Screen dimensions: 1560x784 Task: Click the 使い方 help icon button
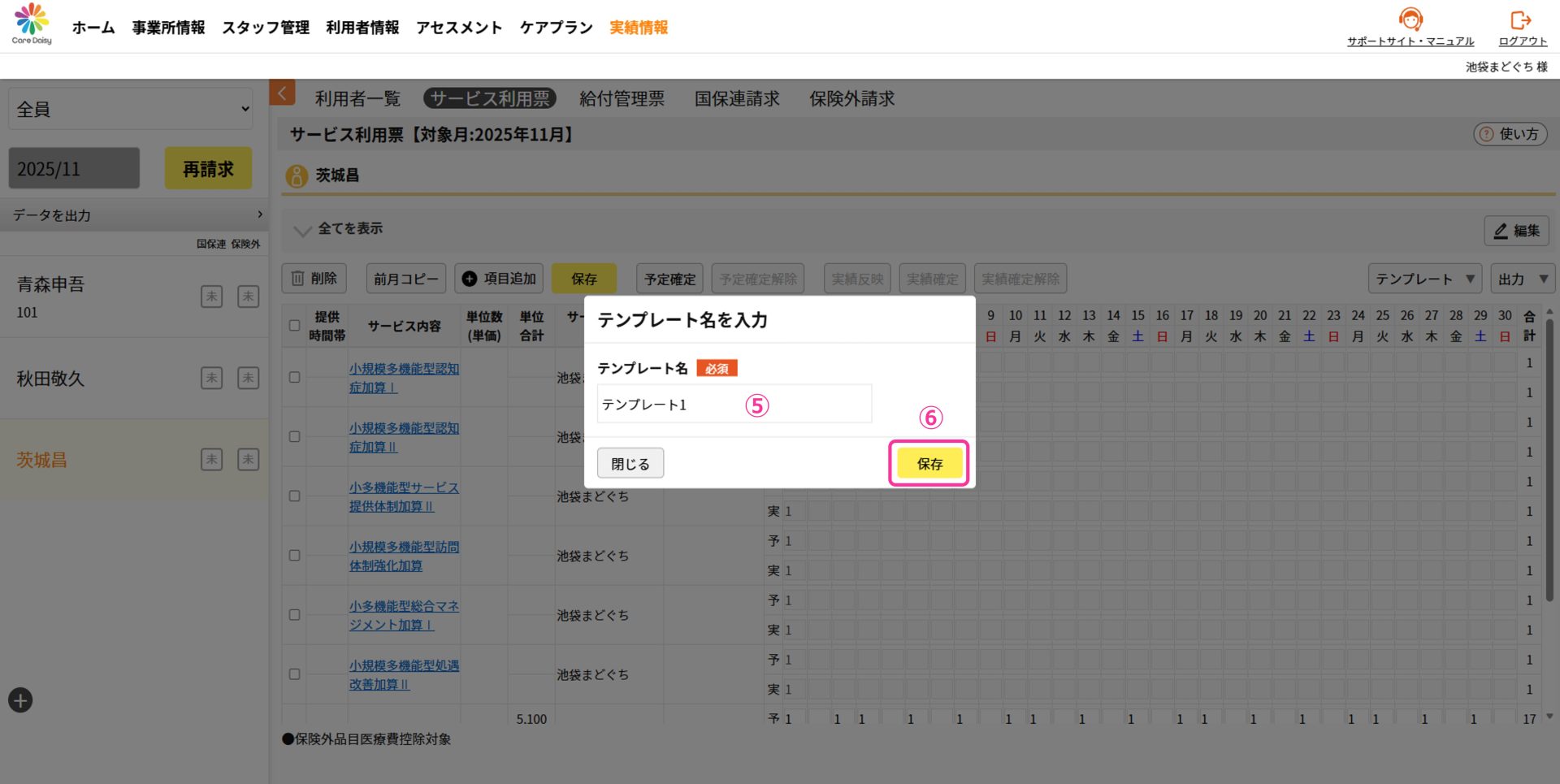[x=1510, y=134]
